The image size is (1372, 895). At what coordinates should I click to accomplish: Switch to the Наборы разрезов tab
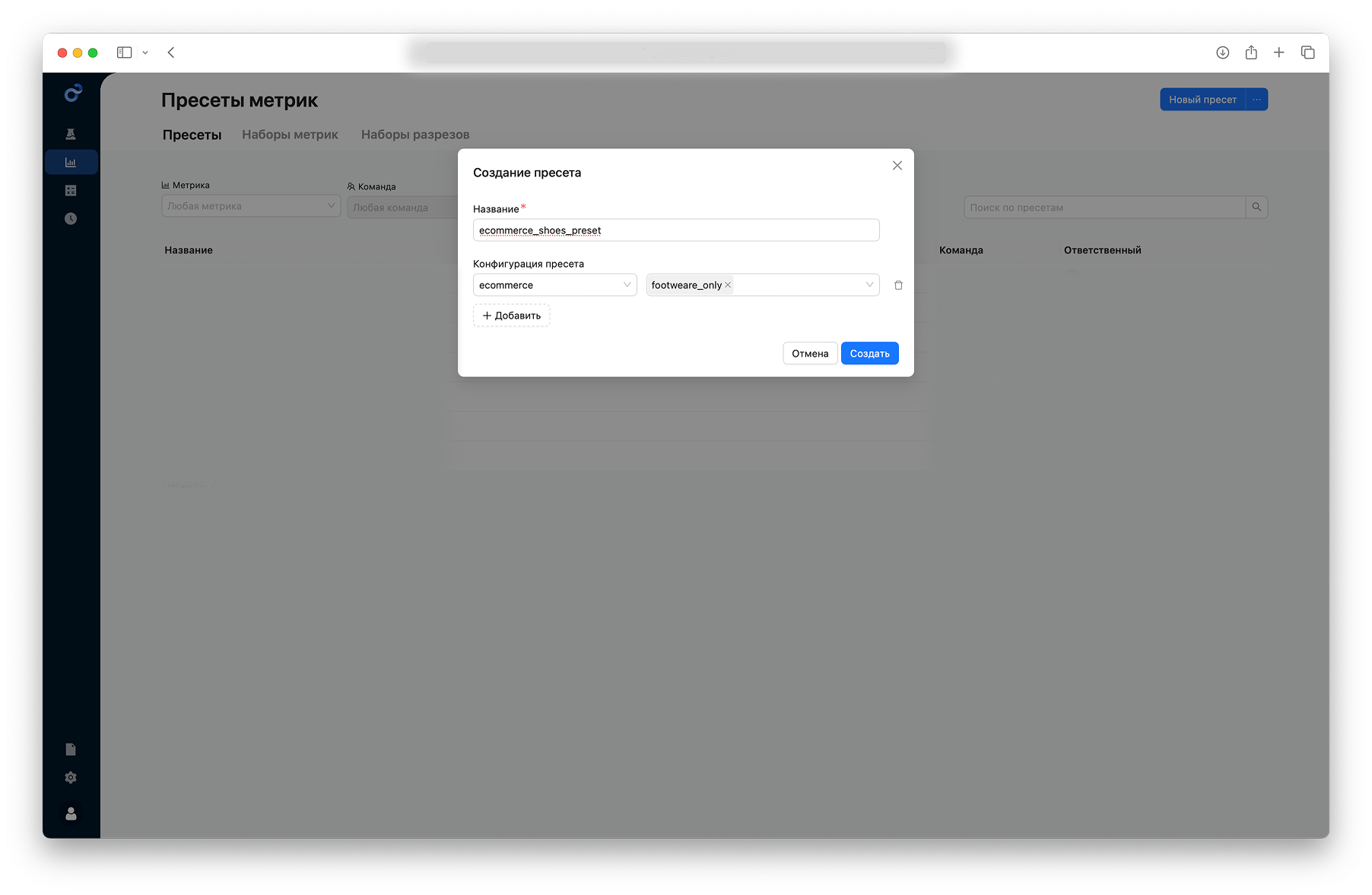pyautogui.click(x=415, y=135)
